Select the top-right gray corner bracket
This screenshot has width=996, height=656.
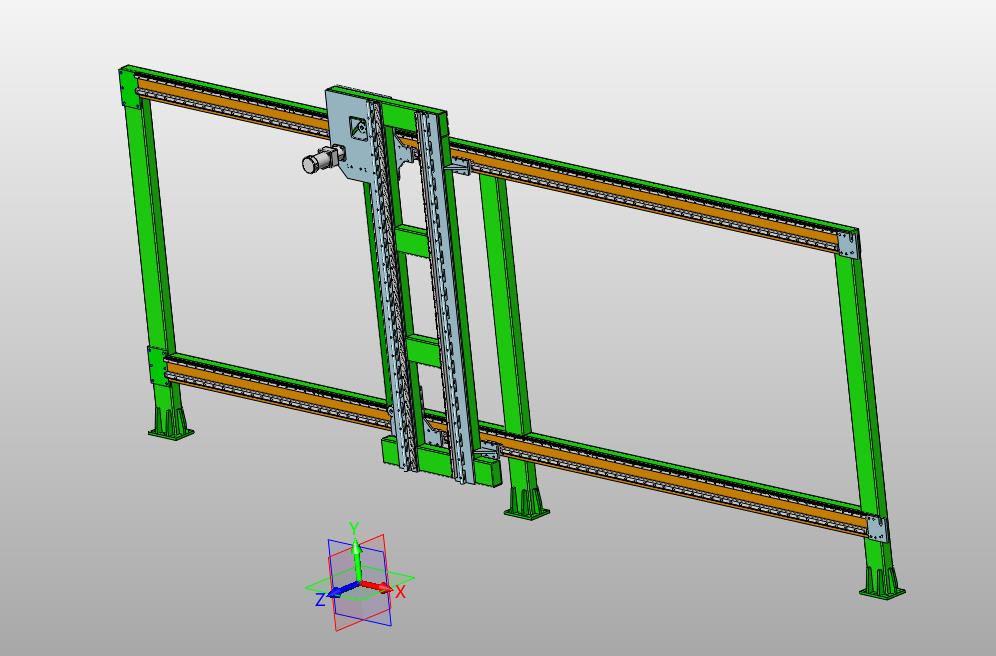[848, 244]
